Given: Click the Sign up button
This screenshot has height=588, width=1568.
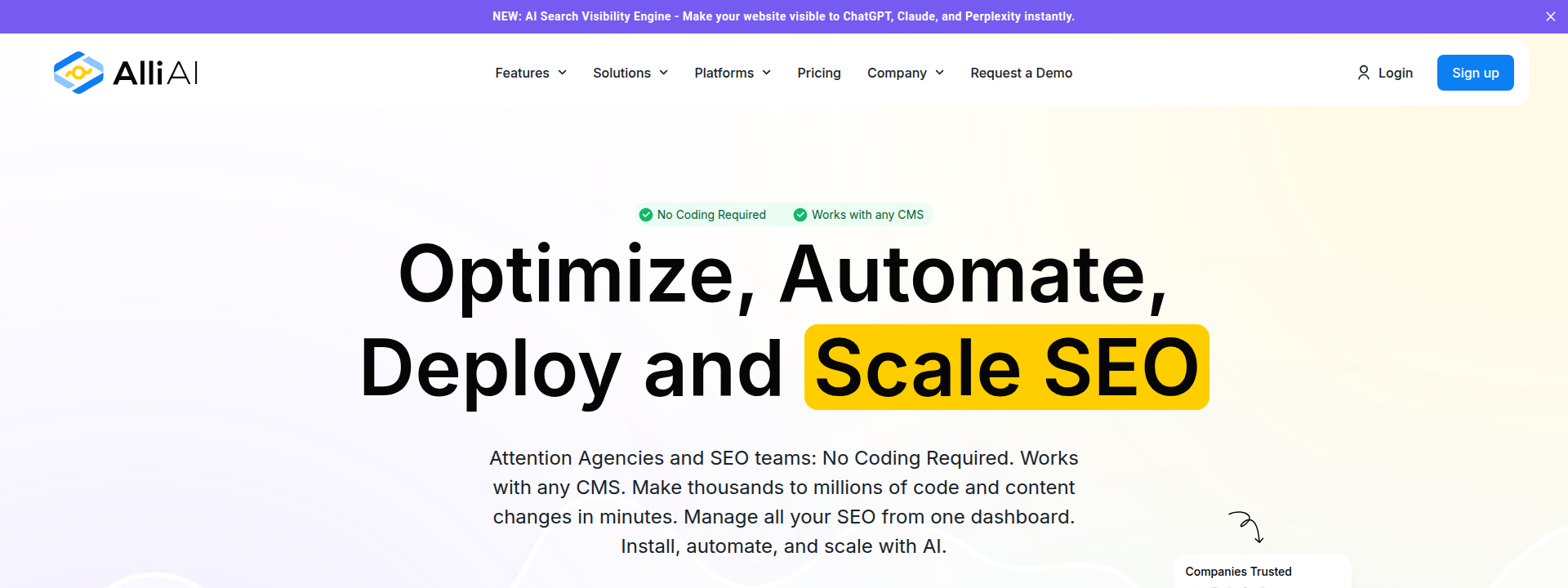Looking at the screenshot, I should pyautogui.click(x=1475, y=73).
